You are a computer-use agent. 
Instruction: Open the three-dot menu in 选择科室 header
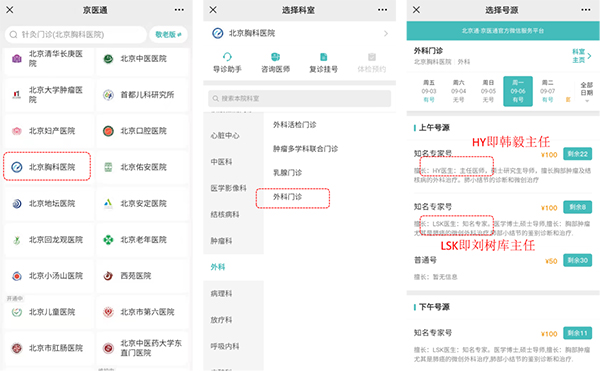tap(382, 10)
